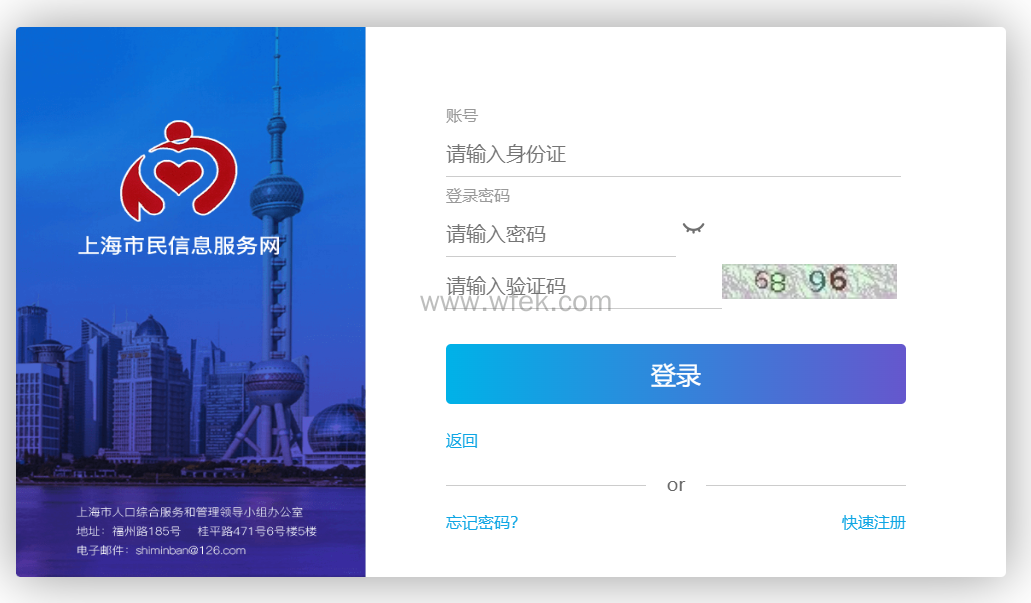Open the 忘记密码? link
1031x603 pixels.
482,523
